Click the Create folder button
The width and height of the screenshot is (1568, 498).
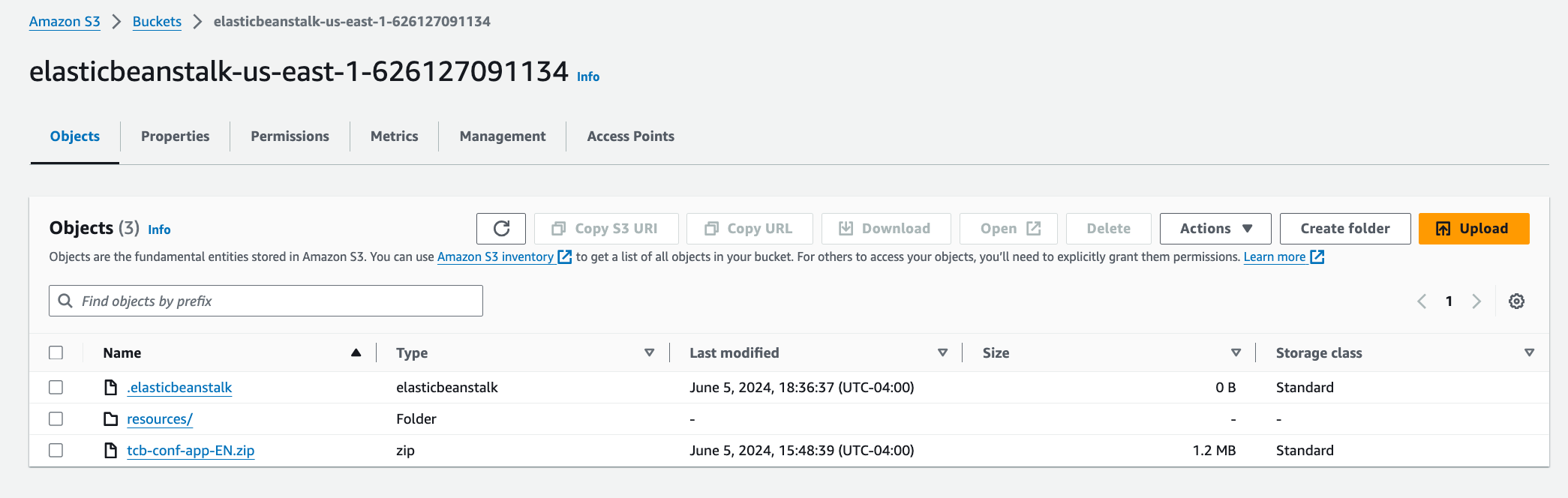pyautogui.click(x=1344, y=229)
